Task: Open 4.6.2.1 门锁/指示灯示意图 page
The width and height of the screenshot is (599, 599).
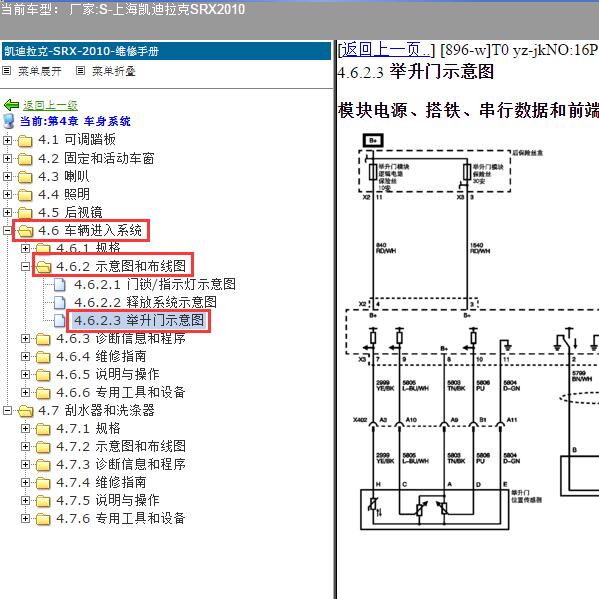Action: click(x=155, y=284)
